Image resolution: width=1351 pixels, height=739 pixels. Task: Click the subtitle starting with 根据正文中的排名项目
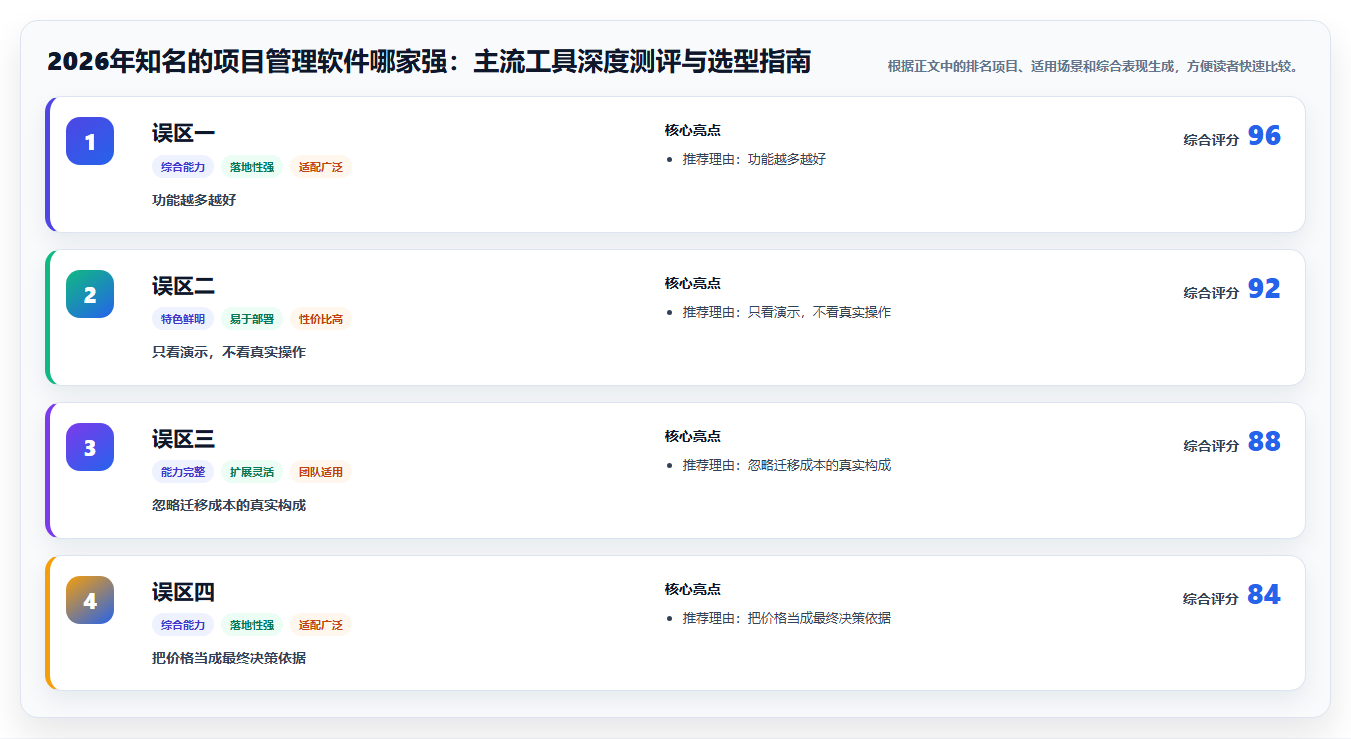(x=1095, y=66)
